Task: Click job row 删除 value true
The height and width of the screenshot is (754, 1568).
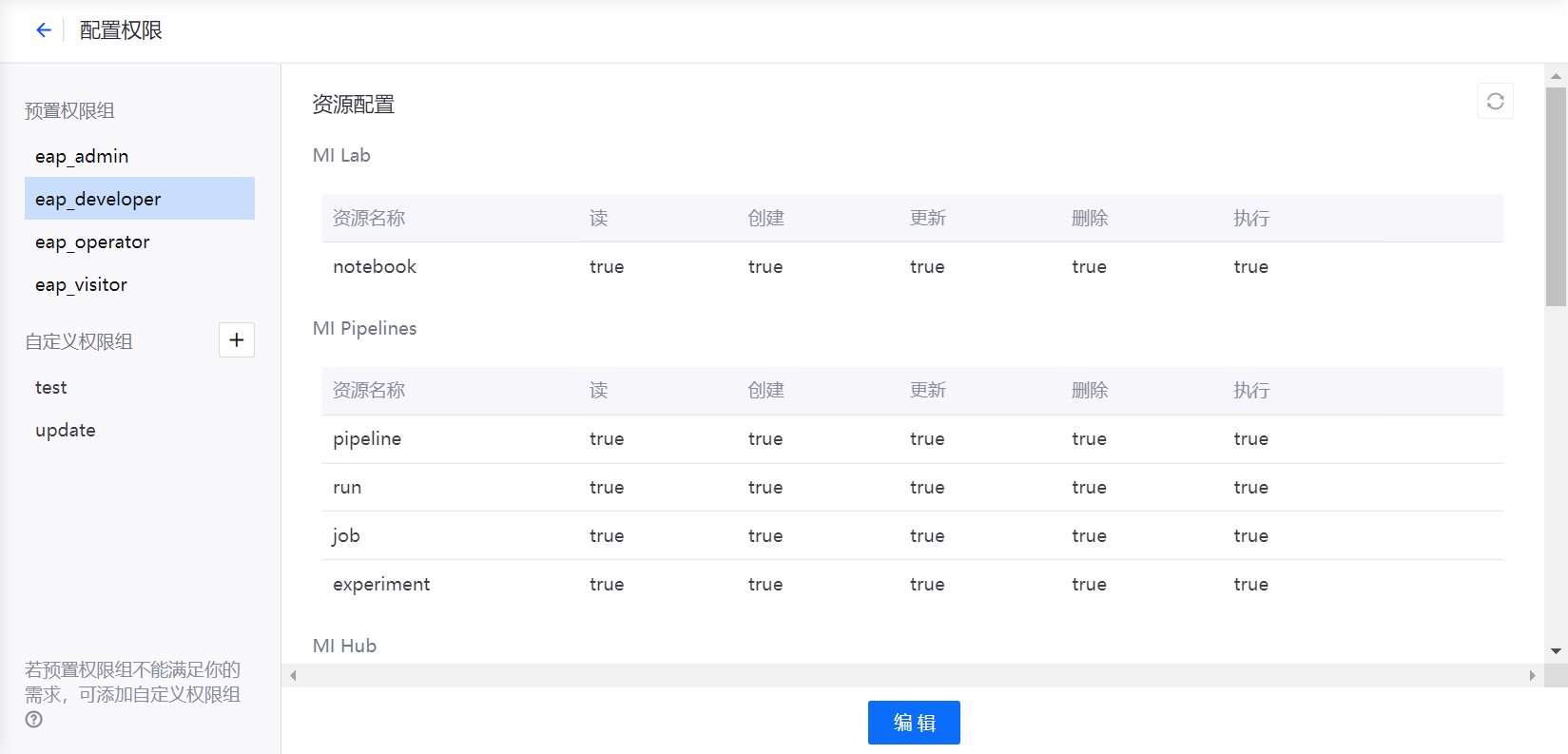Action: click(1089, 535)
